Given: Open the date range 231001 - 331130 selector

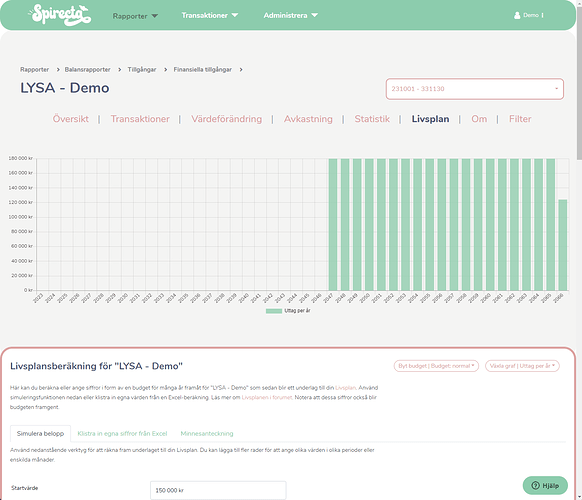Looking at the screenshot, I should click(x=475, y=89).
